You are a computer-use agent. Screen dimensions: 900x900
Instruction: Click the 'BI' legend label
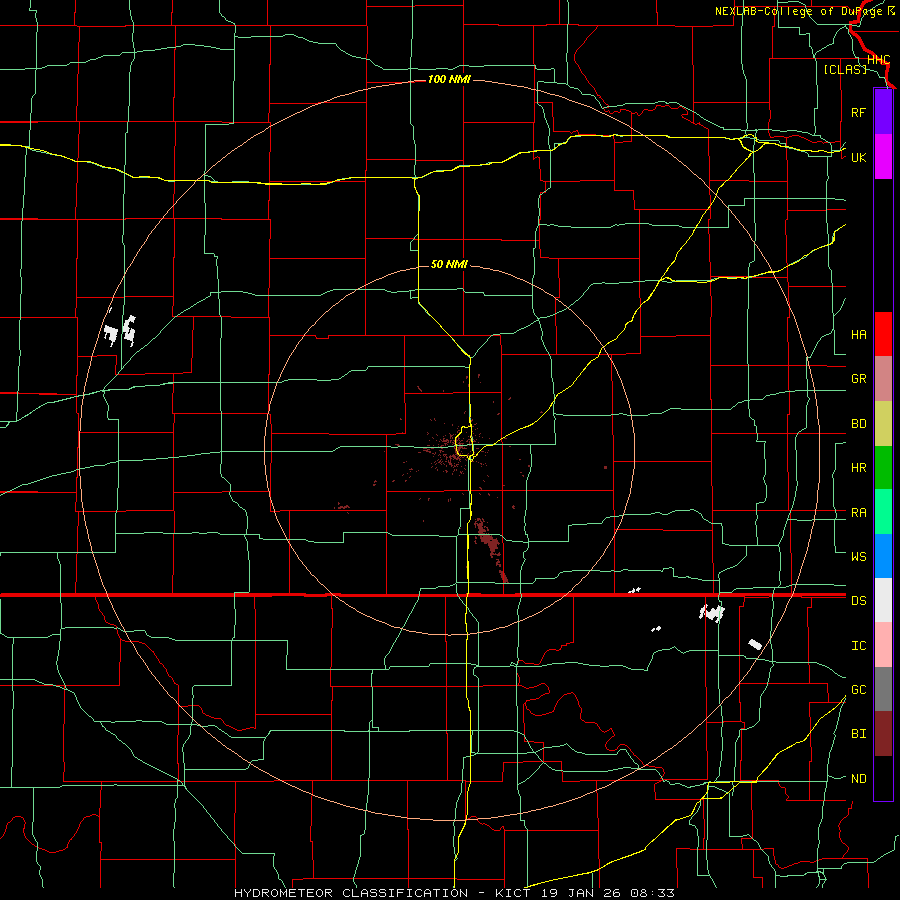[x=858, y=734]
